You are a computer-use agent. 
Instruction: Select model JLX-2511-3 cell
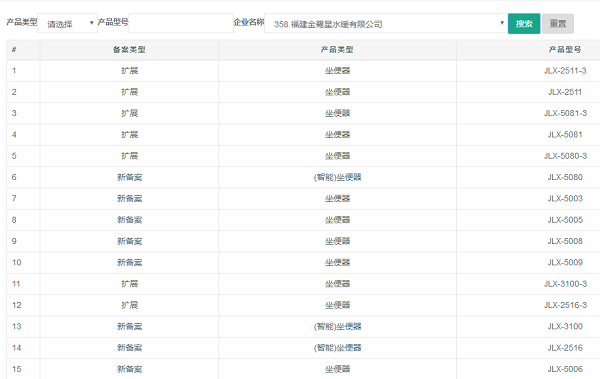point(565,71)
